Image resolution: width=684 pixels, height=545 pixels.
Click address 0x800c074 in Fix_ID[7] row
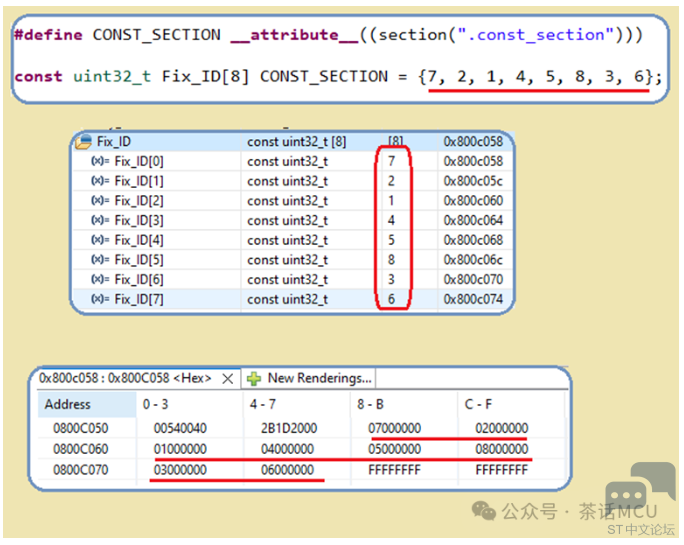pos(473,299)
